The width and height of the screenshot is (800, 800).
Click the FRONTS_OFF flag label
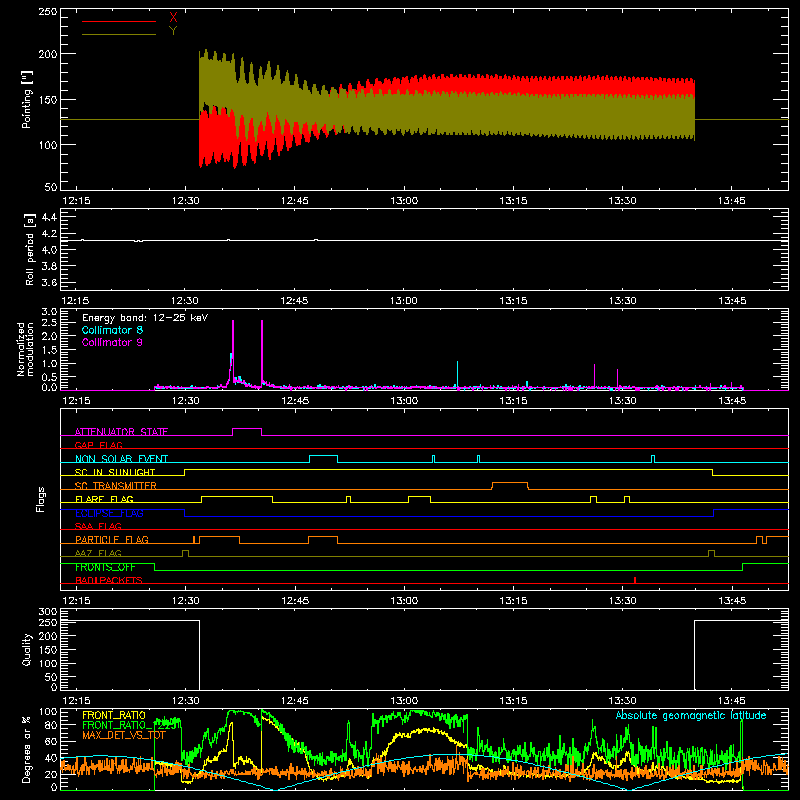point(105,567)
